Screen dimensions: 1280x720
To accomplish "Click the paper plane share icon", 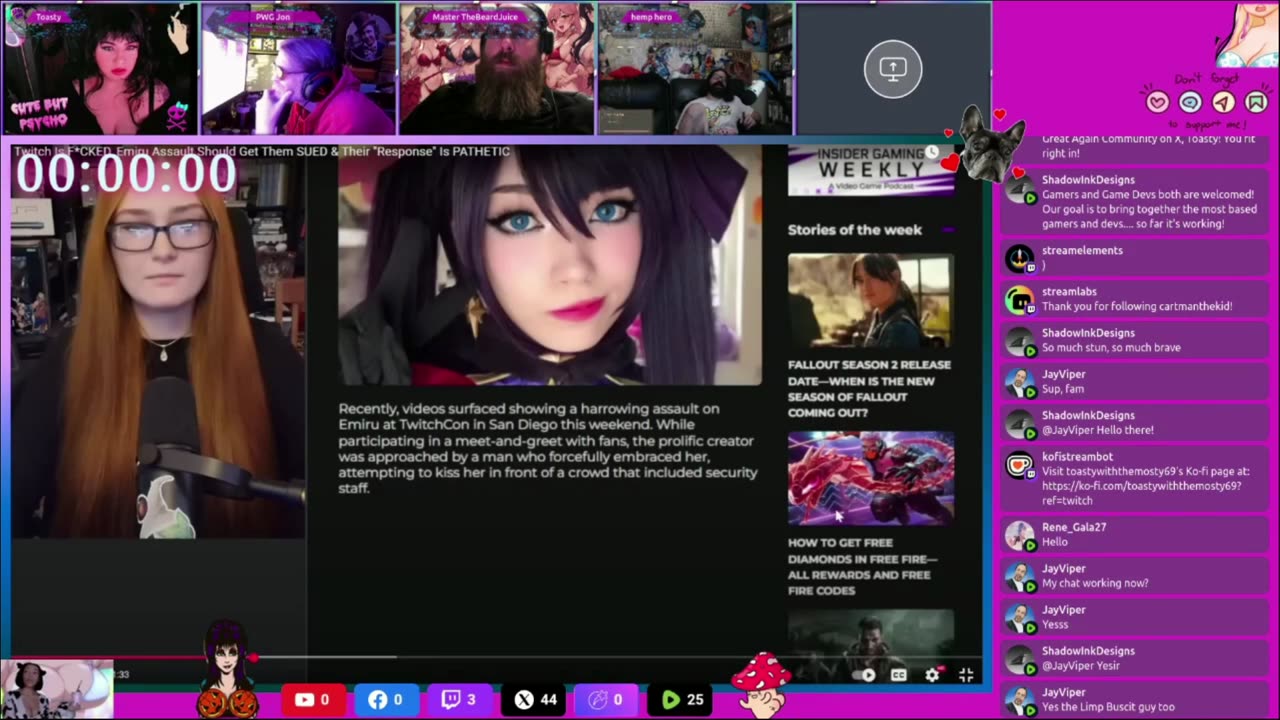I will [1223, 102].
